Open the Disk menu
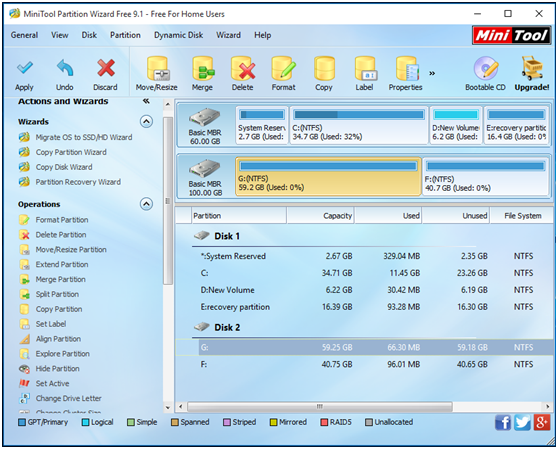The width and height of the screenshot is (558, 449). pyautogui.click(x=89, y=35)
